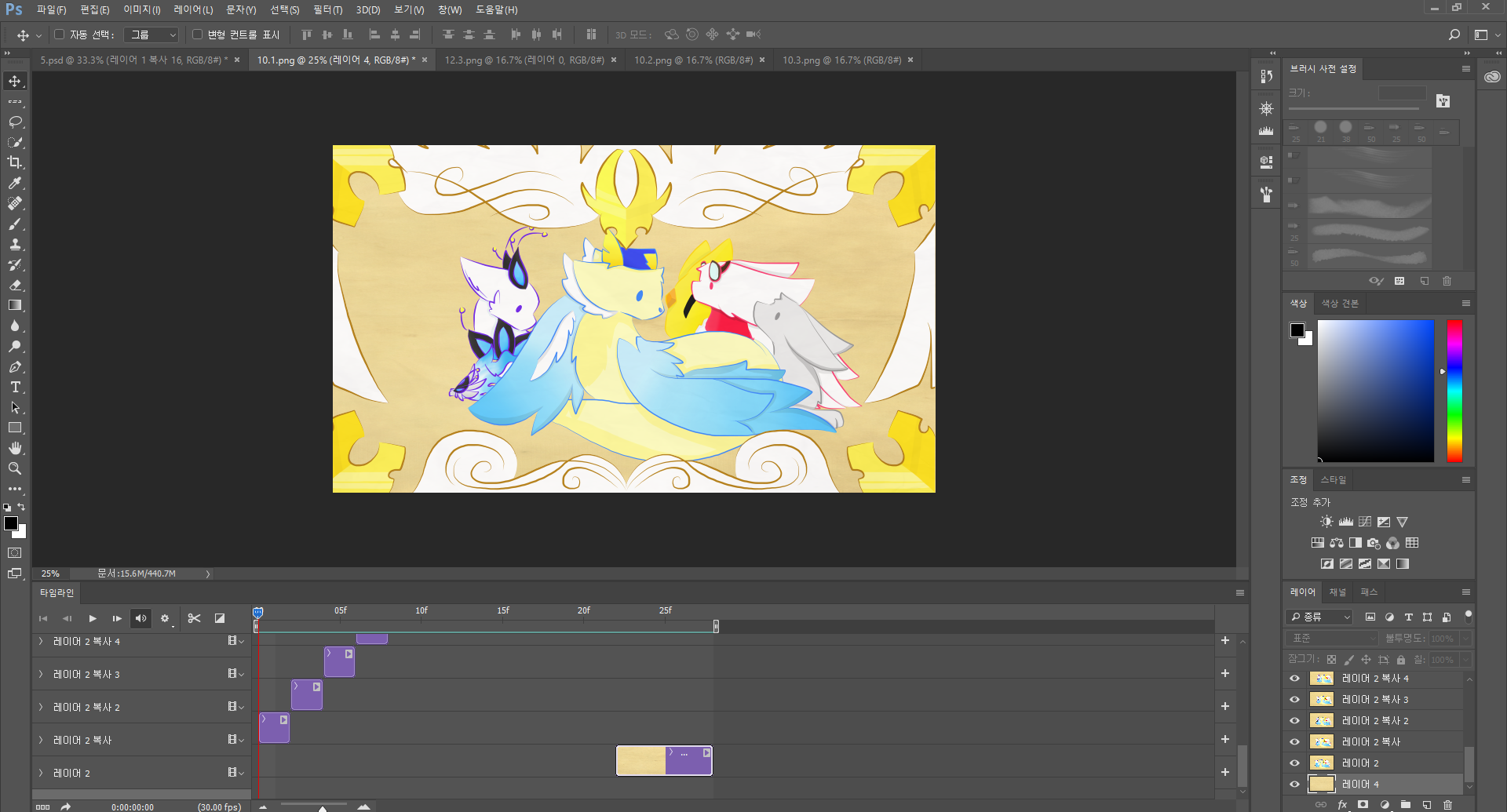1507x812 pixels.
Task: Hide layer 레이어 2 복사
Action: [1295, 742]
